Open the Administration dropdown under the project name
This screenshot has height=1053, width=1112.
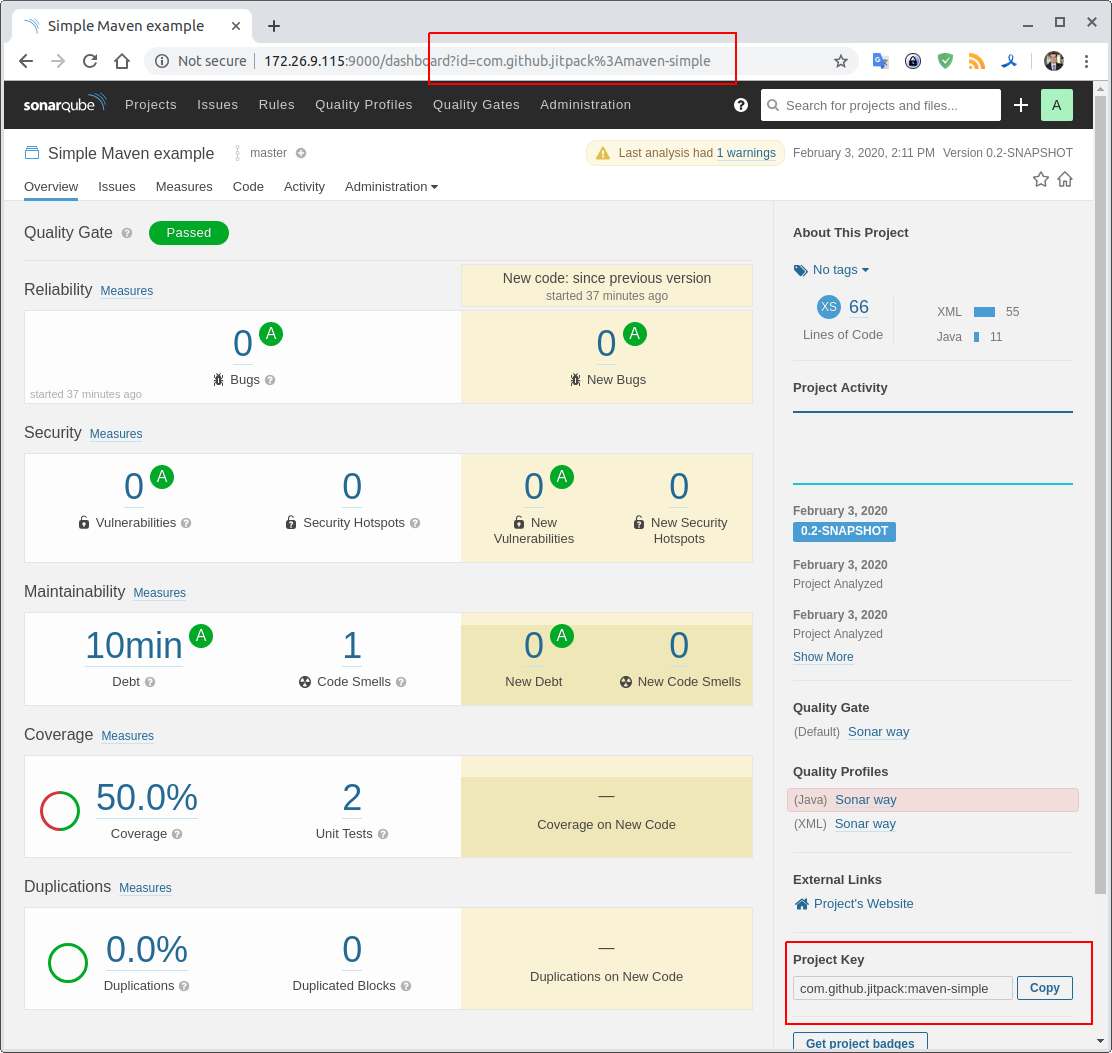[390, 186]
